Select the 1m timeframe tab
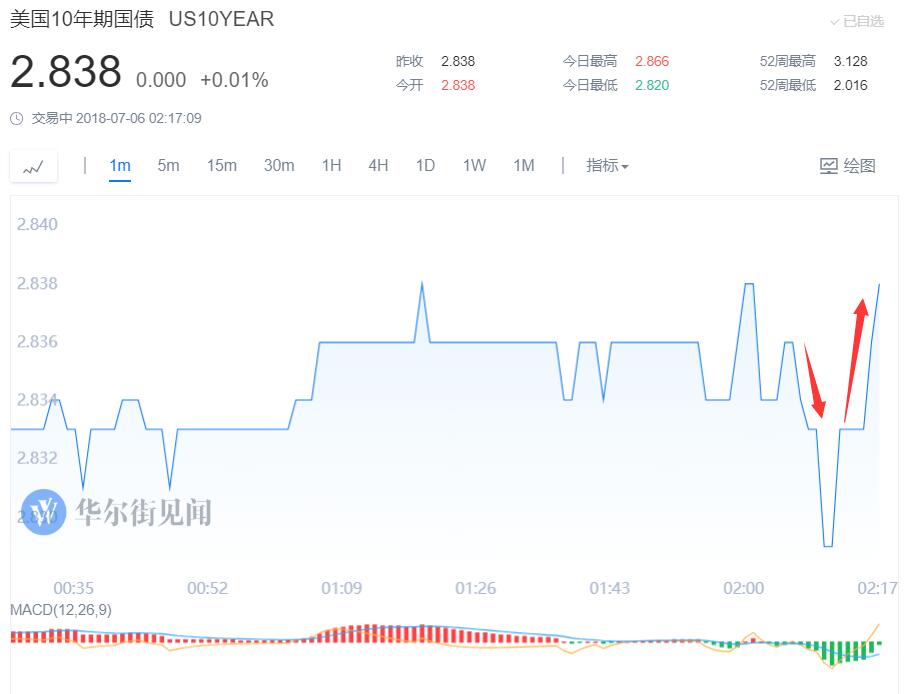904x694 pixels. [x=120, y=166]
